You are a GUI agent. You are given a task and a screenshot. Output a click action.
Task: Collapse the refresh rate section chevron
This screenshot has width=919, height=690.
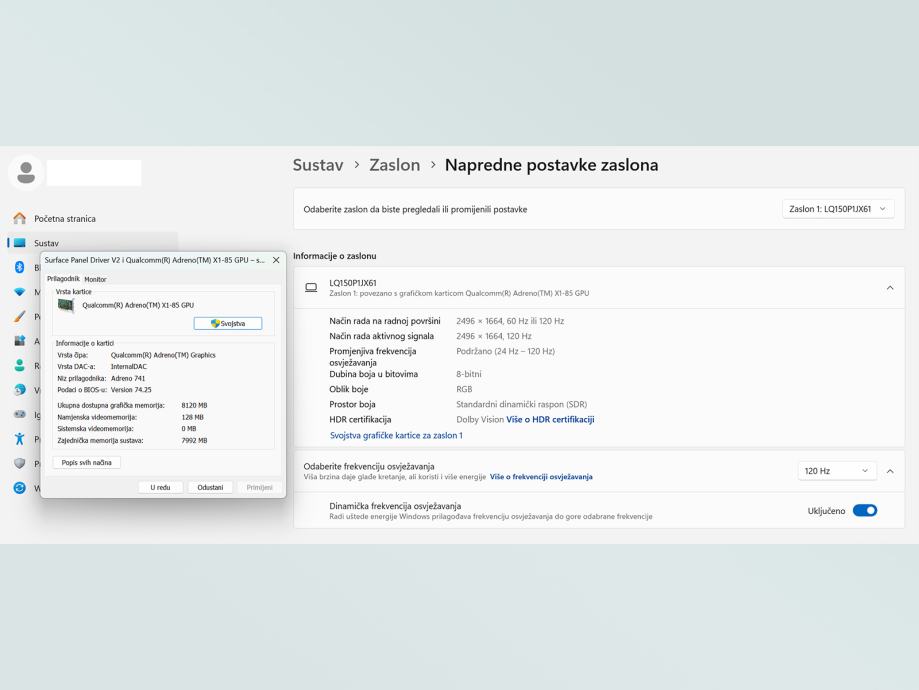coord(889,471)
